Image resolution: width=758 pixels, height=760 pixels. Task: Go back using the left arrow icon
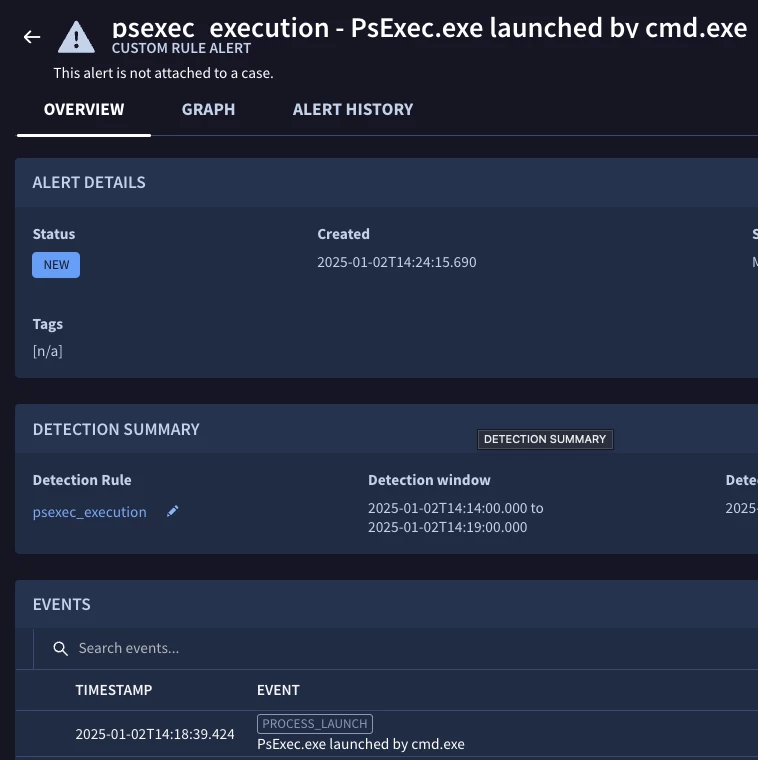click(32, 37)
